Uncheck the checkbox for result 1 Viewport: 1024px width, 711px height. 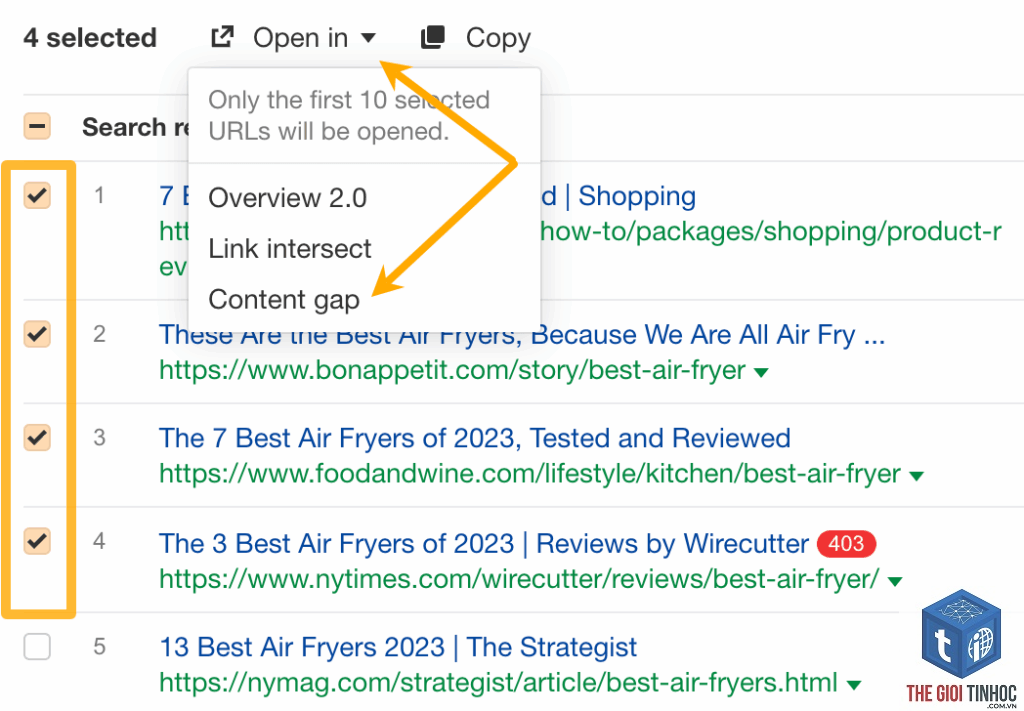point(37,195)
